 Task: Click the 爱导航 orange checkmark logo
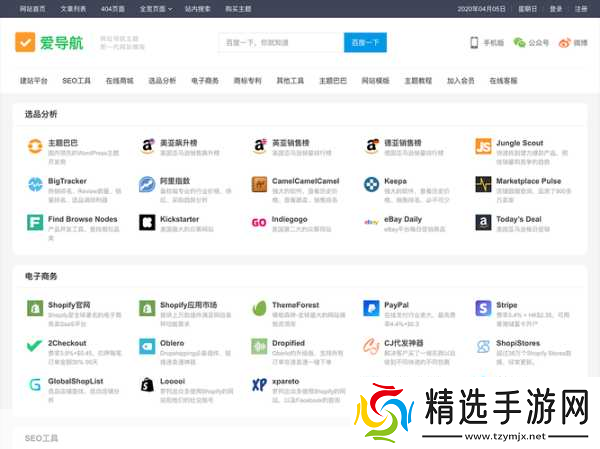[25, 42]
